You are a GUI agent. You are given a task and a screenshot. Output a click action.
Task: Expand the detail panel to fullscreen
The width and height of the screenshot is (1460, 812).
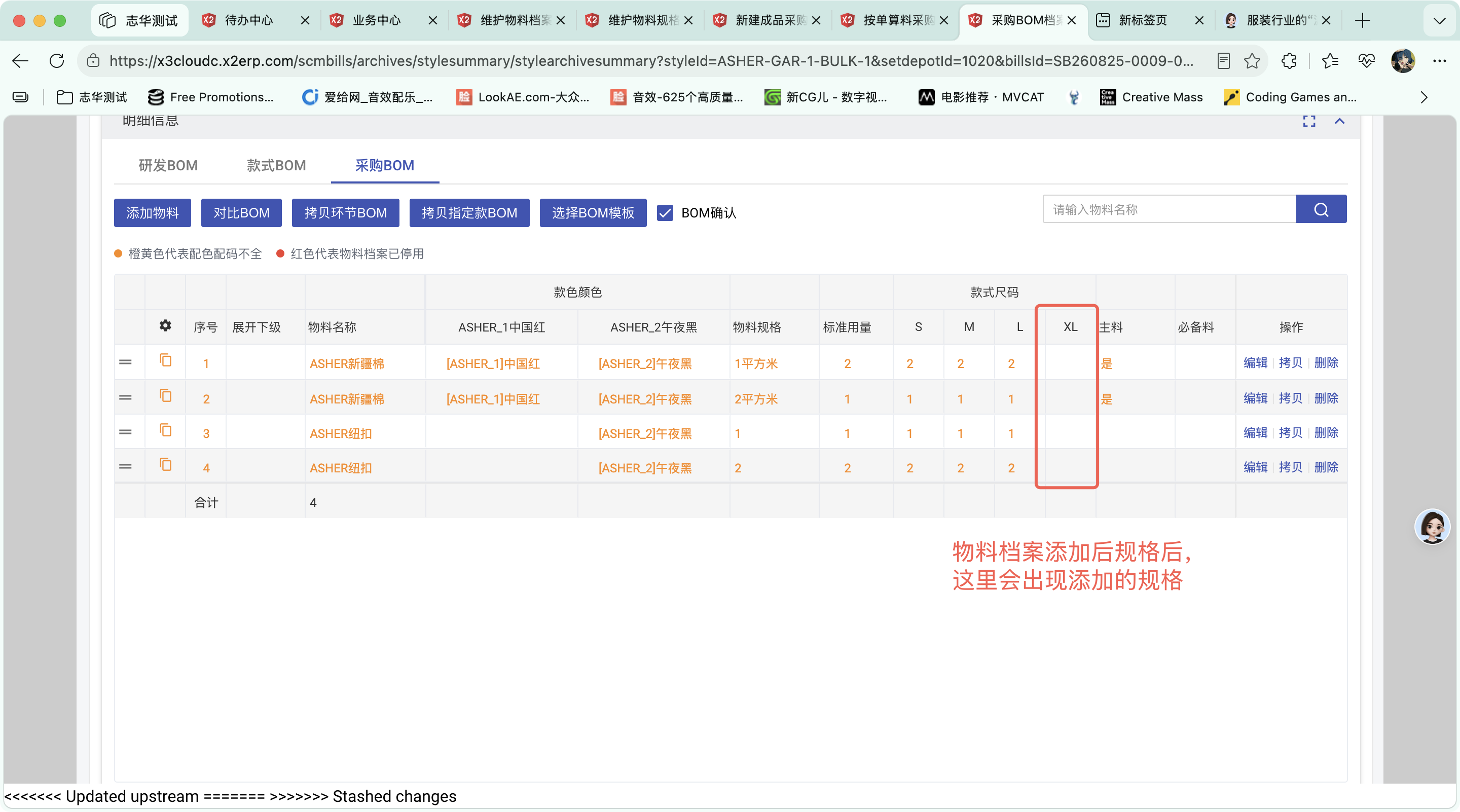click(x=1308, y=121)
